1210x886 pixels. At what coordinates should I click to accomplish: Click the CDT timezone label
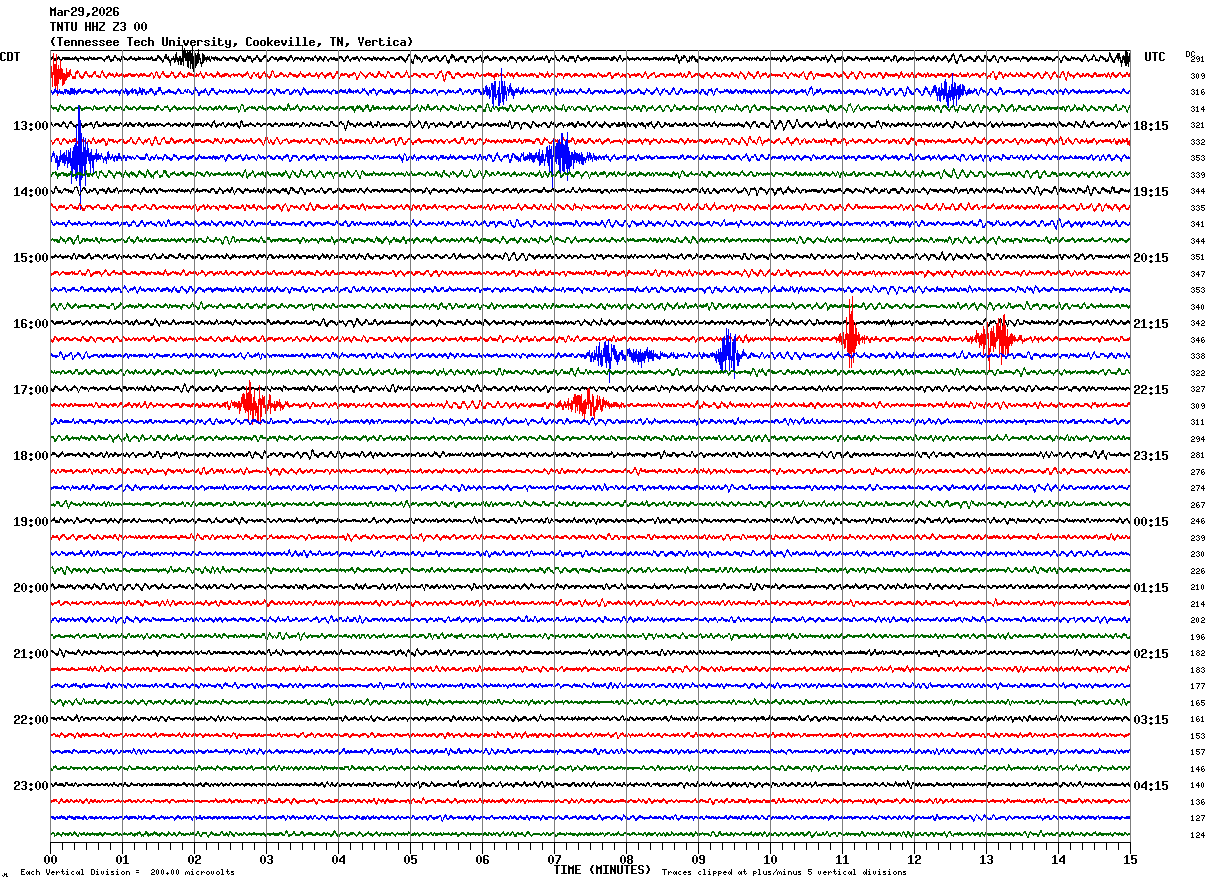click(10, 57)
